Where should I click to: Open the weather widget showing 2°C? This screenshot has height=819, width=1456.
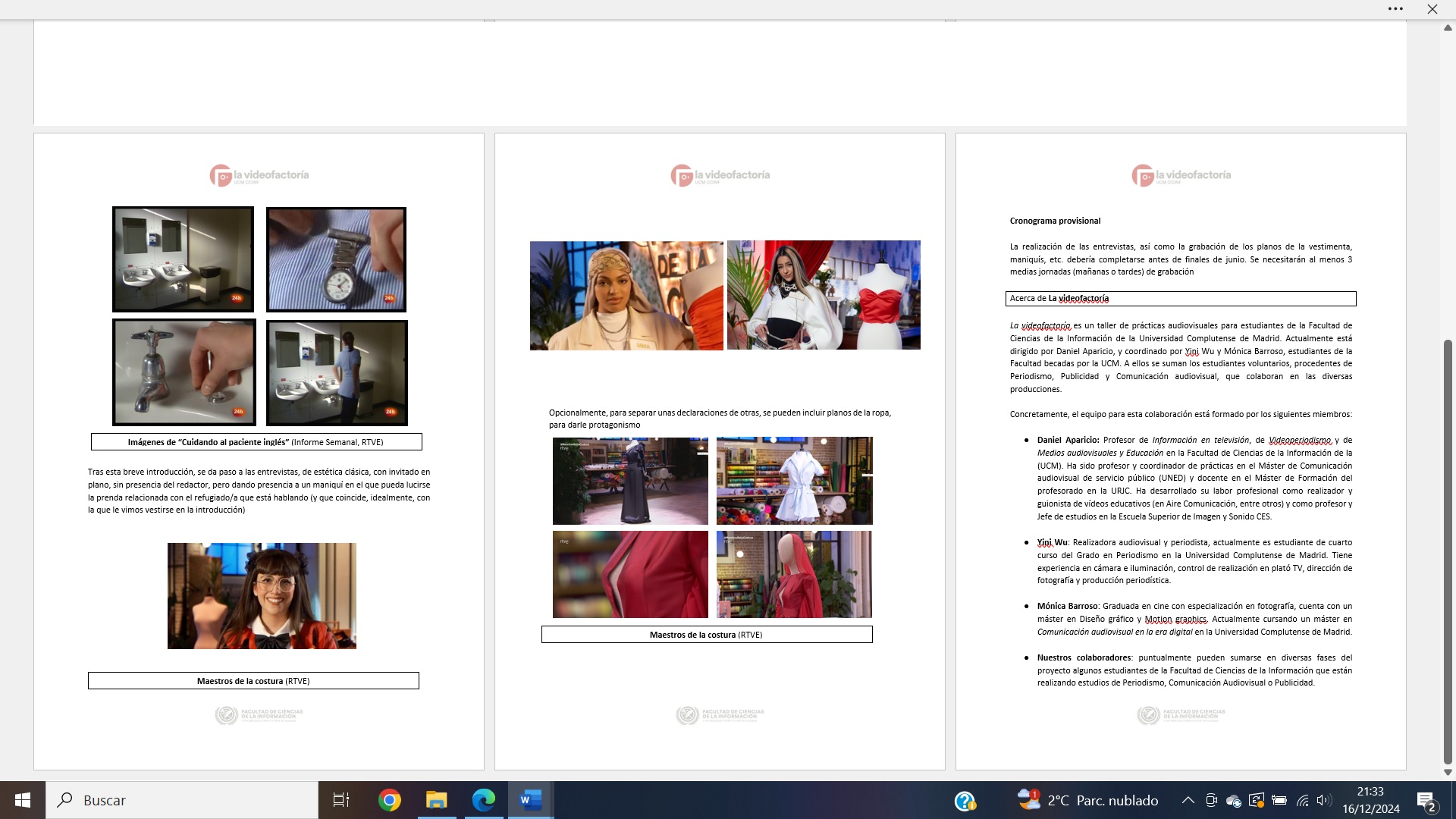[1087, 800]
